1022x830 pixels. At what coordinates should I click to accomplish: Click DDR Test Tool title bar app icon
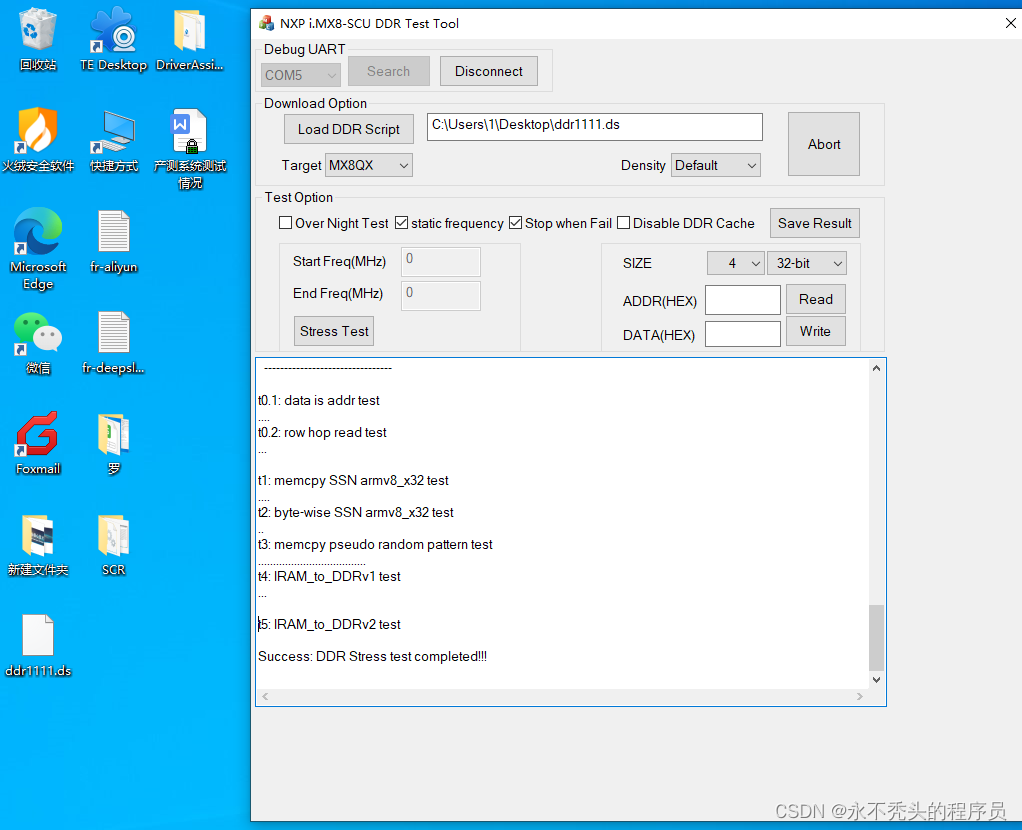point(267,23)
